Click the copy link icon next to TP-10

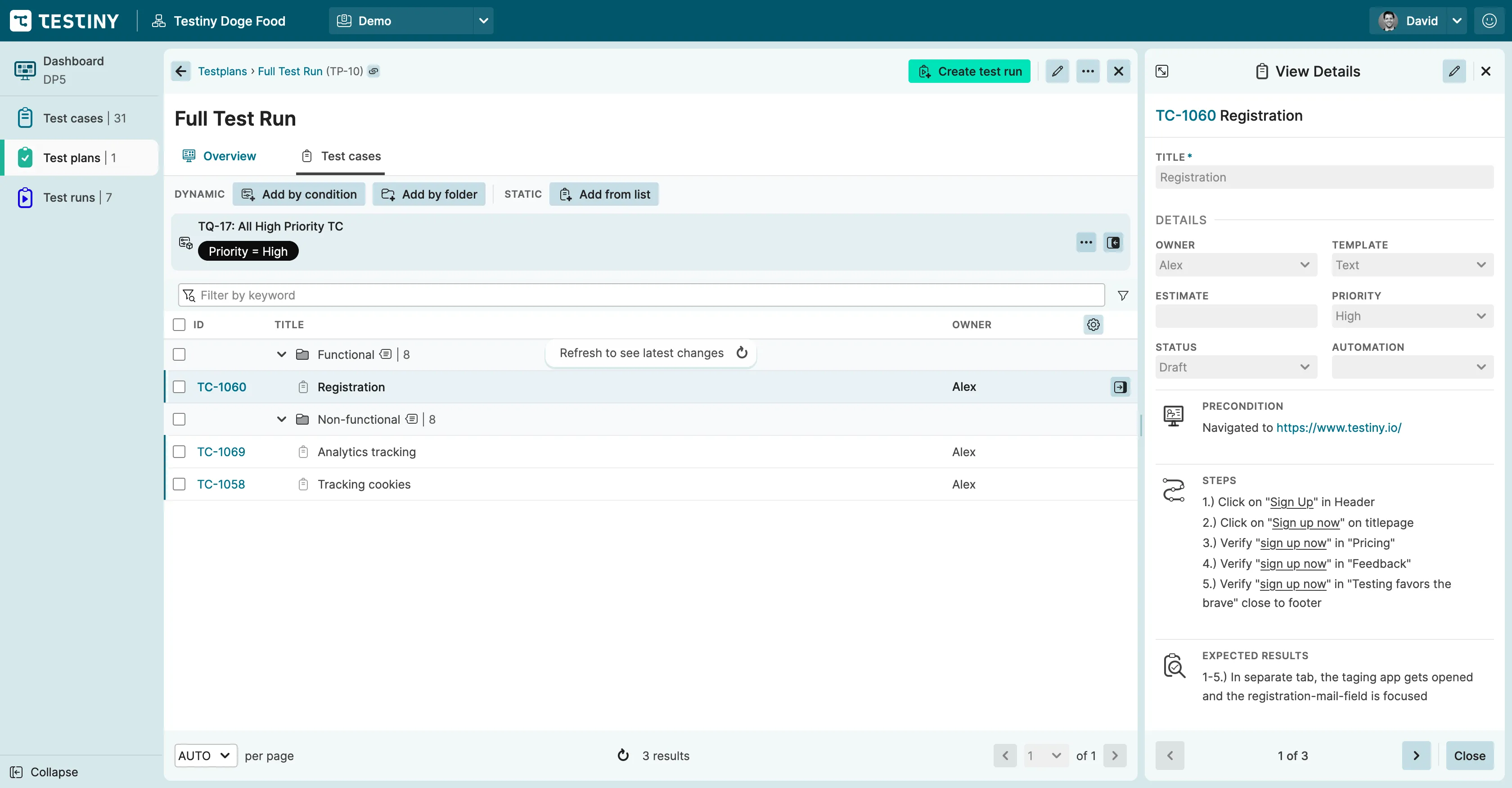tap(373, 71)
